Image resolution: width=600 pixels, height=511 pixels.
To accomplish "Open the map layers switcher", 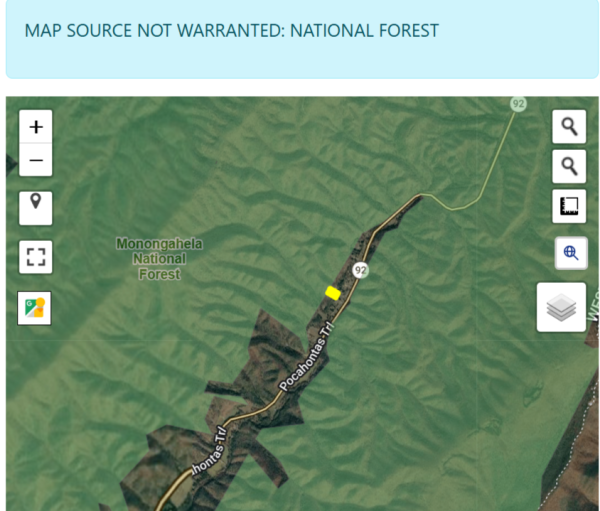I will 561,307.
